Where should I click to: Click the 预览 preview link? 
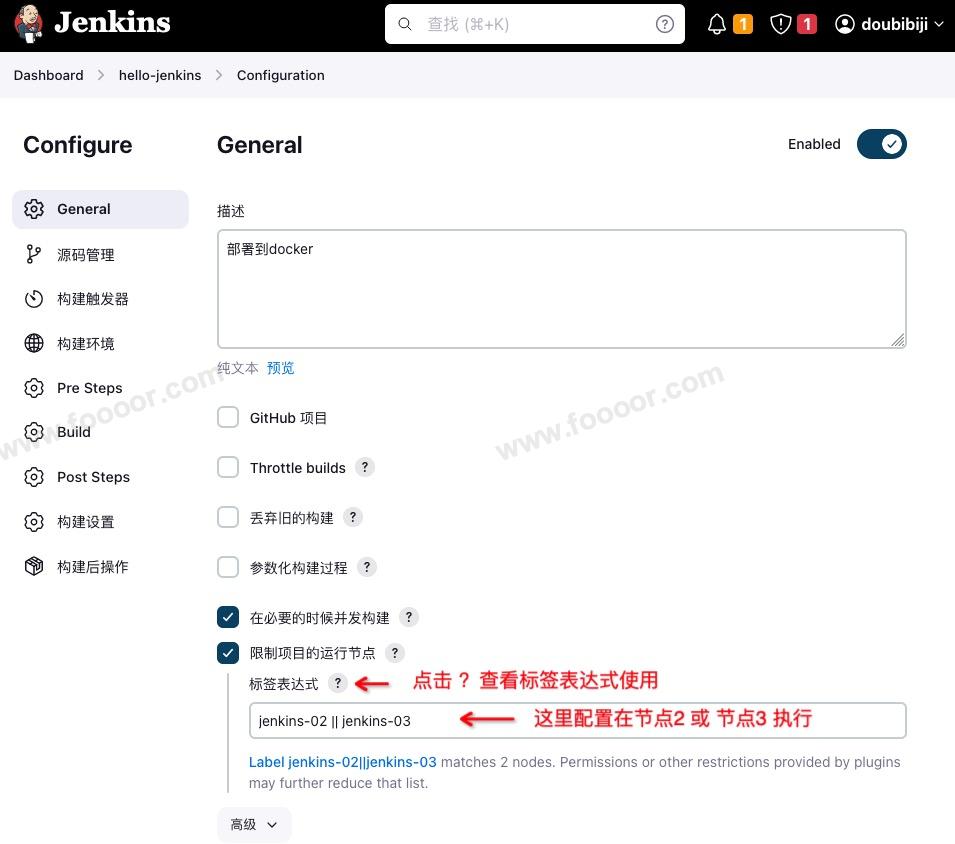coord(280,368)
